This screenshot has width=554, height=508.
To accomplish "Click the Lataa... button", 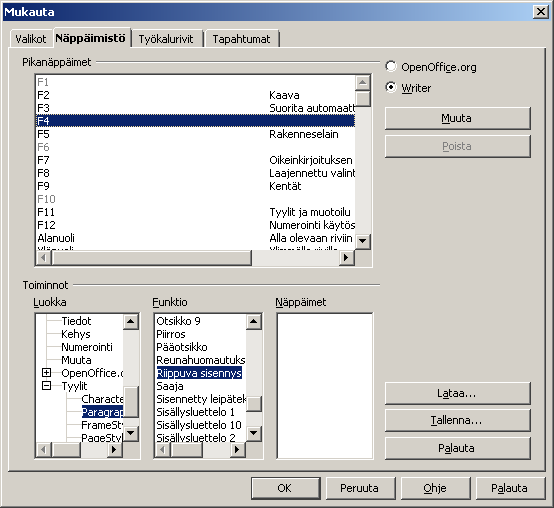I will coord(458,393).
